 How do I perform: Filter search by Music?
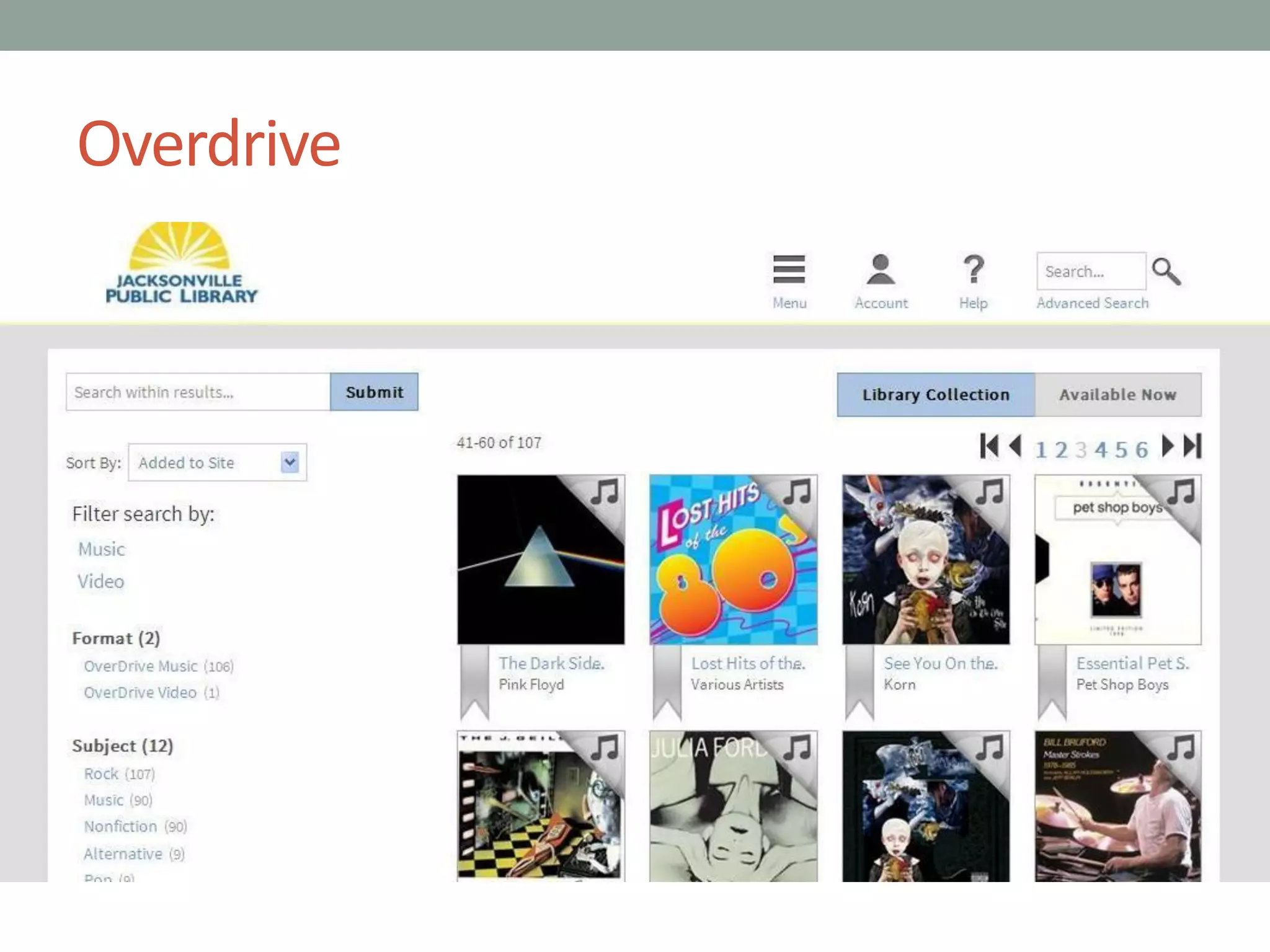pyautogui.click(x=102, y=549)
